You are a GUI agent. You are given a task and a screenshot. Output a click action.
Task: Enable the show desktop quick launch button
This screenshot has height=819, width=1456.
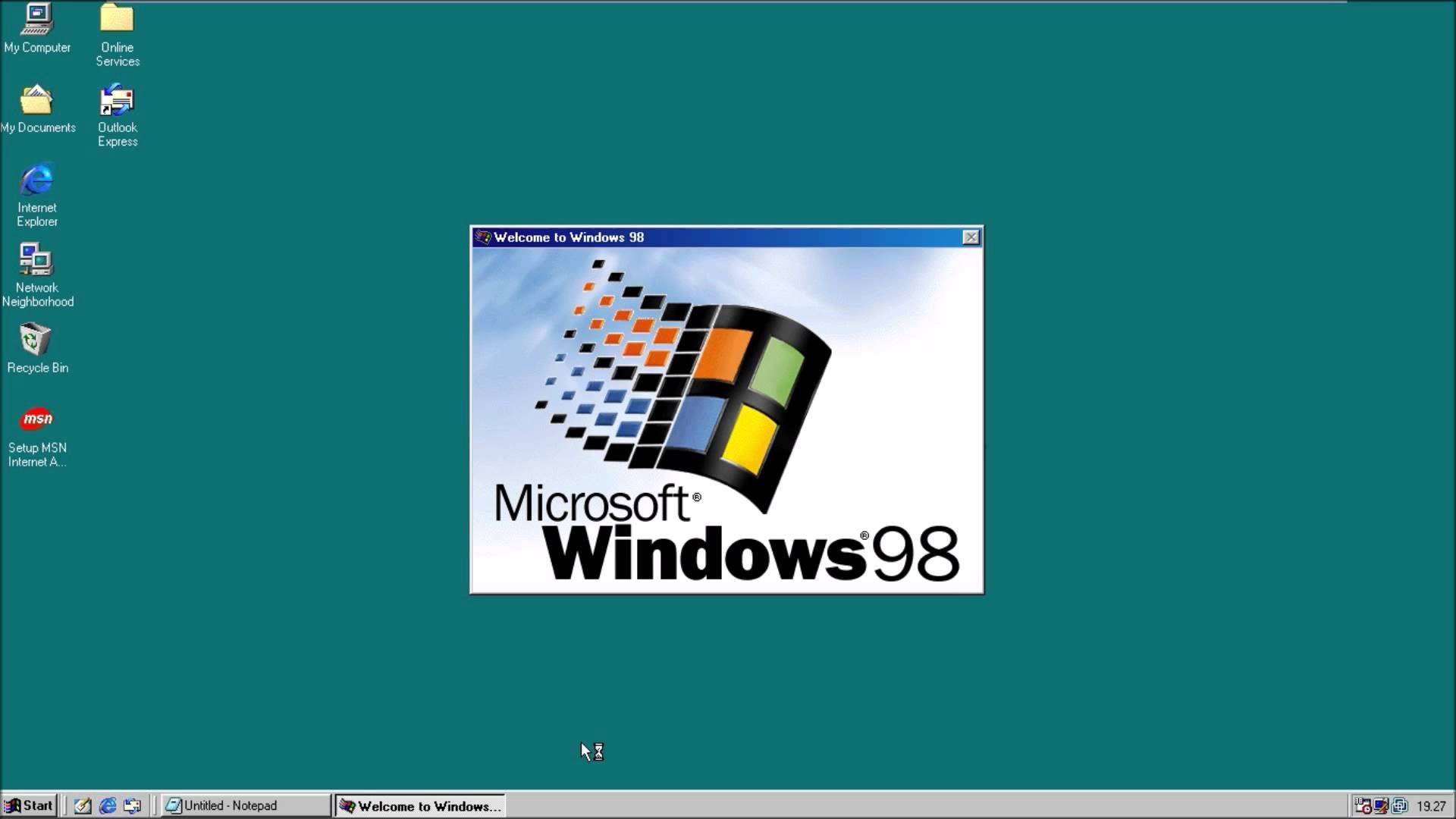coord(82,805)
